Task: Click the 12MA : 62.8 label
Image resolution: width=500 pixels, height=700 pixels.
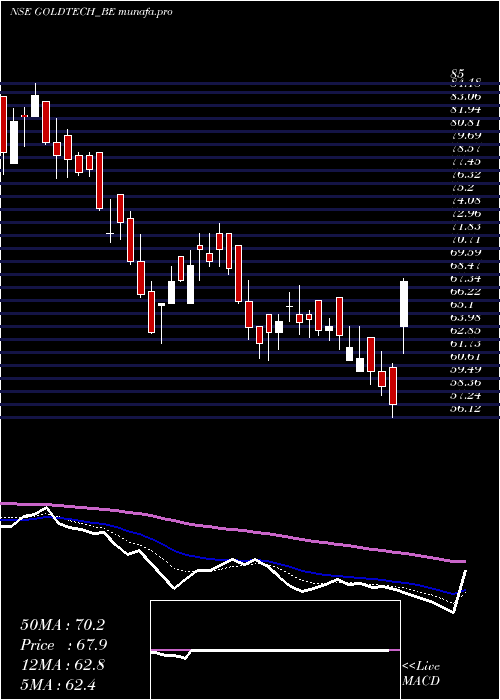Action: coord(62,665)
